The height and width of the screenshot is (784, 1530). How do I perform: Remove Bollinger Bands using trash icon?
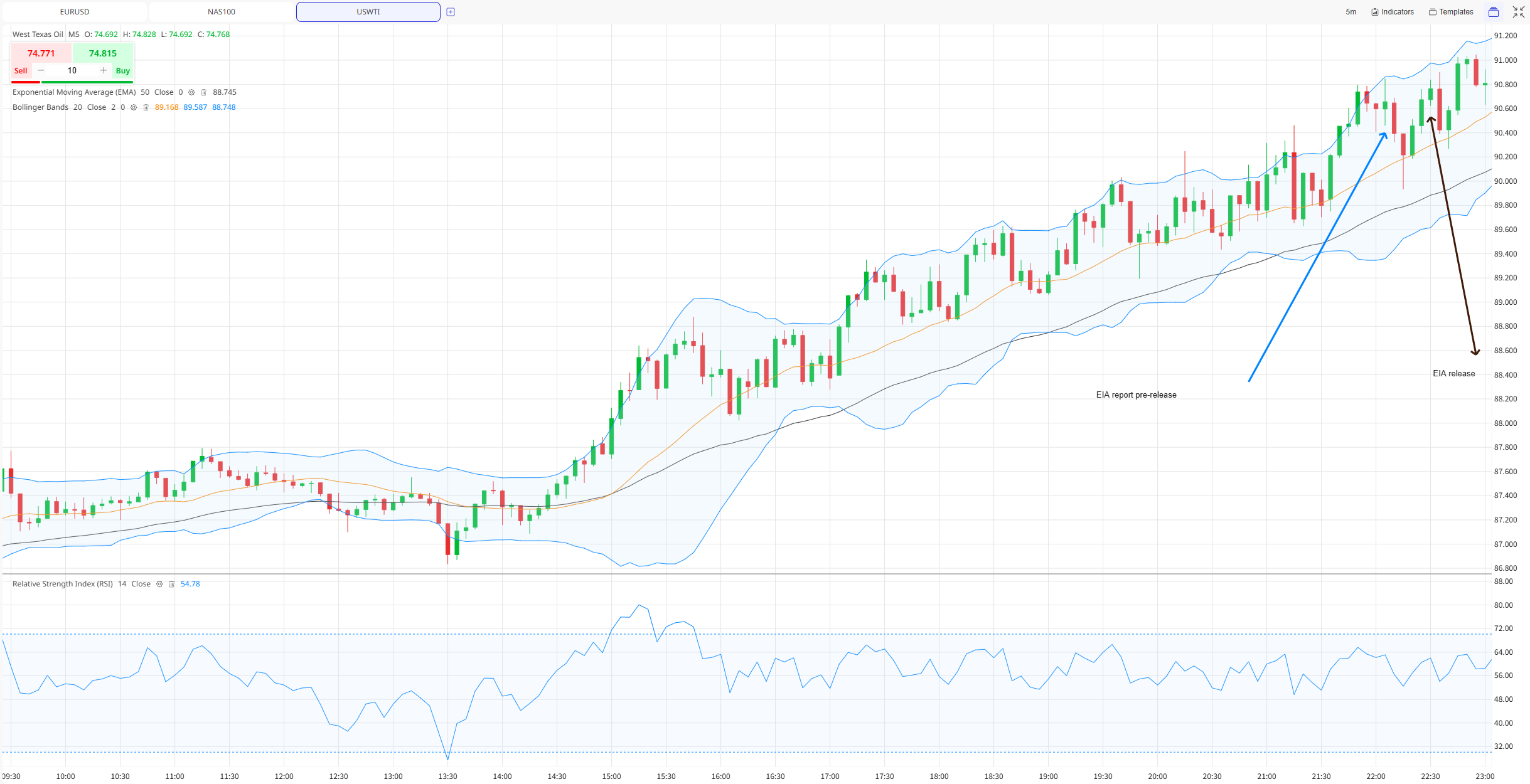tap(146, 107)
